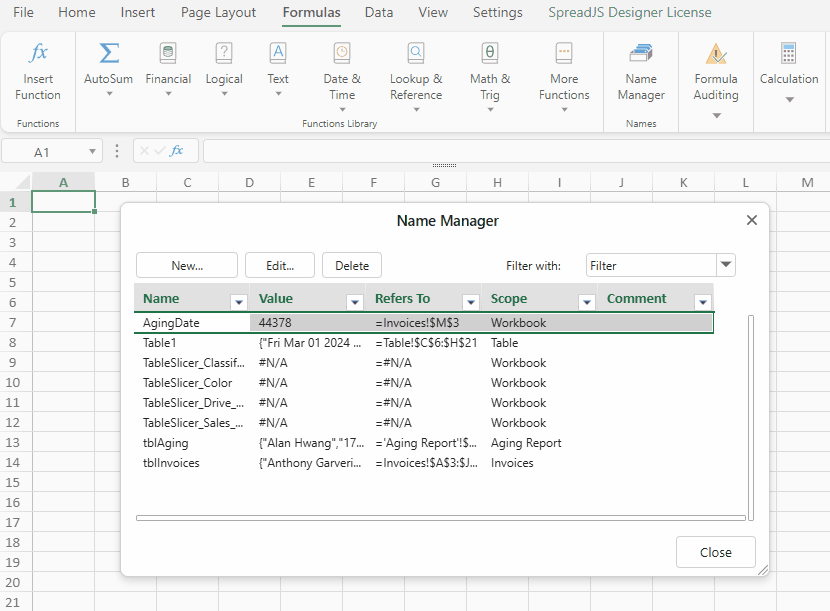The image size is (830, 611).
Task: Open the Financial functions library
Action: tap(168, 69)
